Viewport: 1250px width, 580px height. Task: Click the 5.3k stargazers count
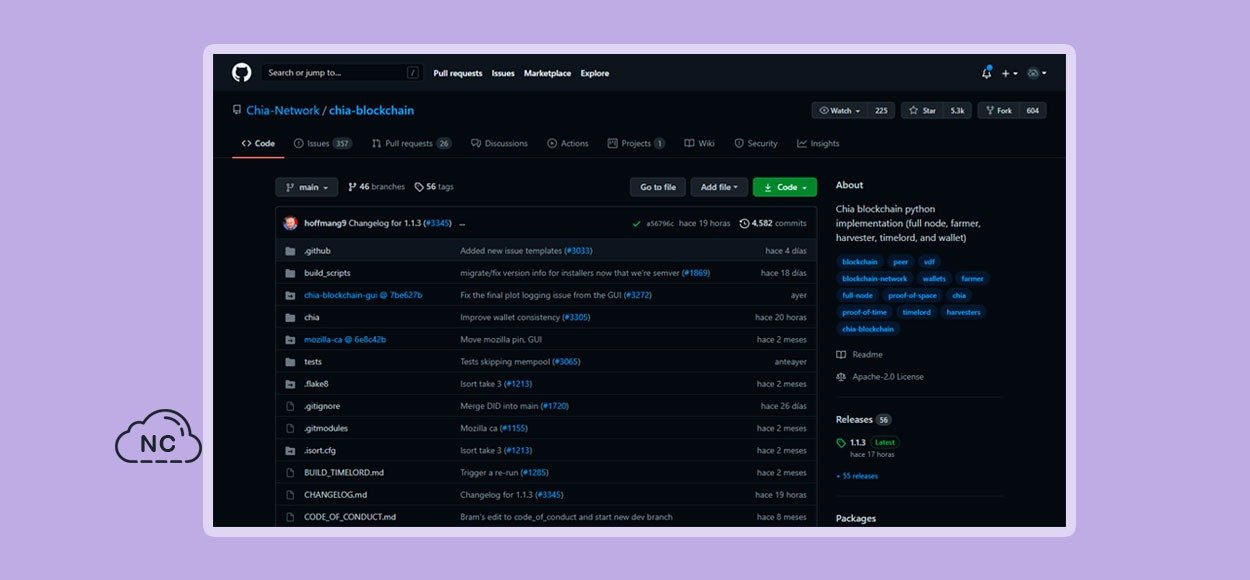(x=957, y=111)
